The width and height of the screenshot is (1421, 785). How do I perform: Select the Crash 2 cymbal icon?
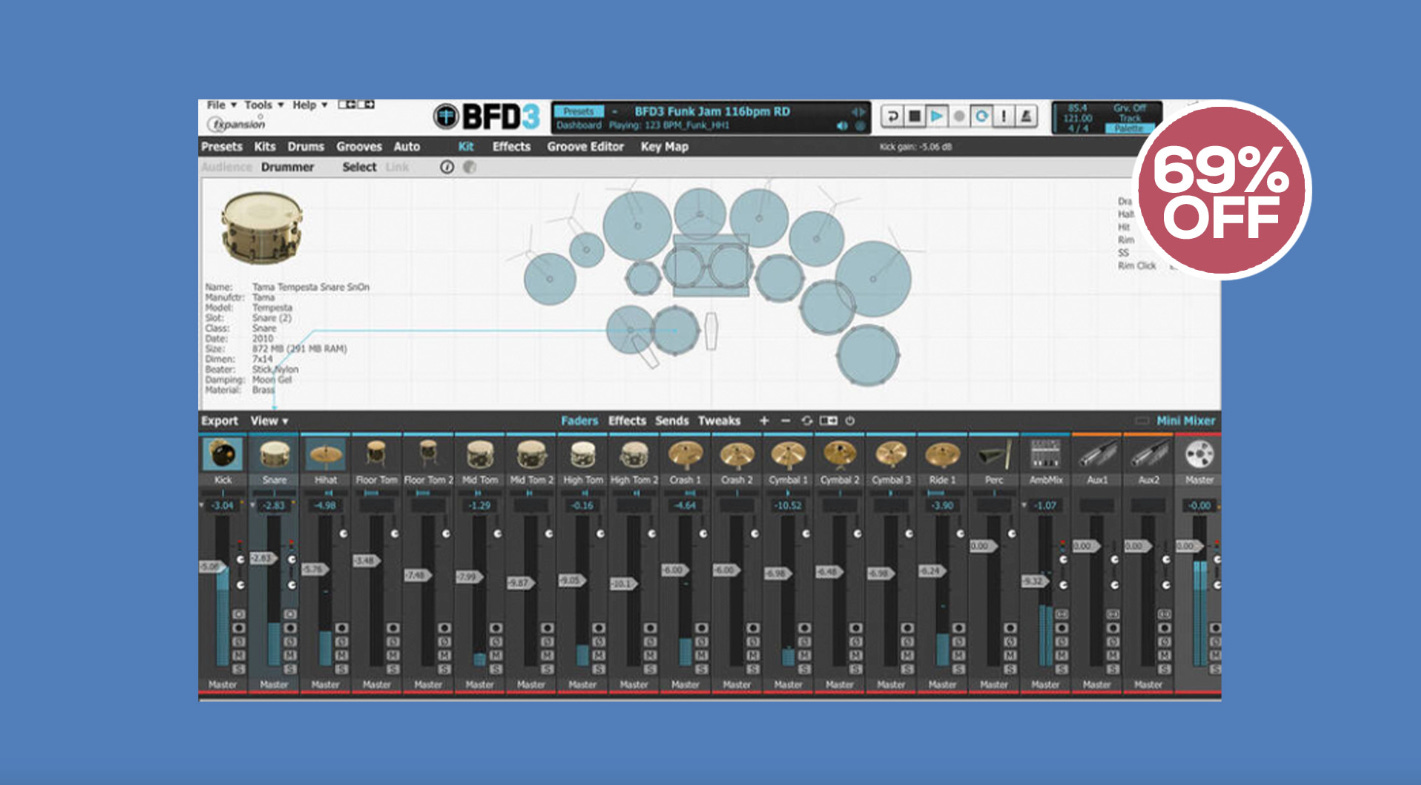(737, 455)
